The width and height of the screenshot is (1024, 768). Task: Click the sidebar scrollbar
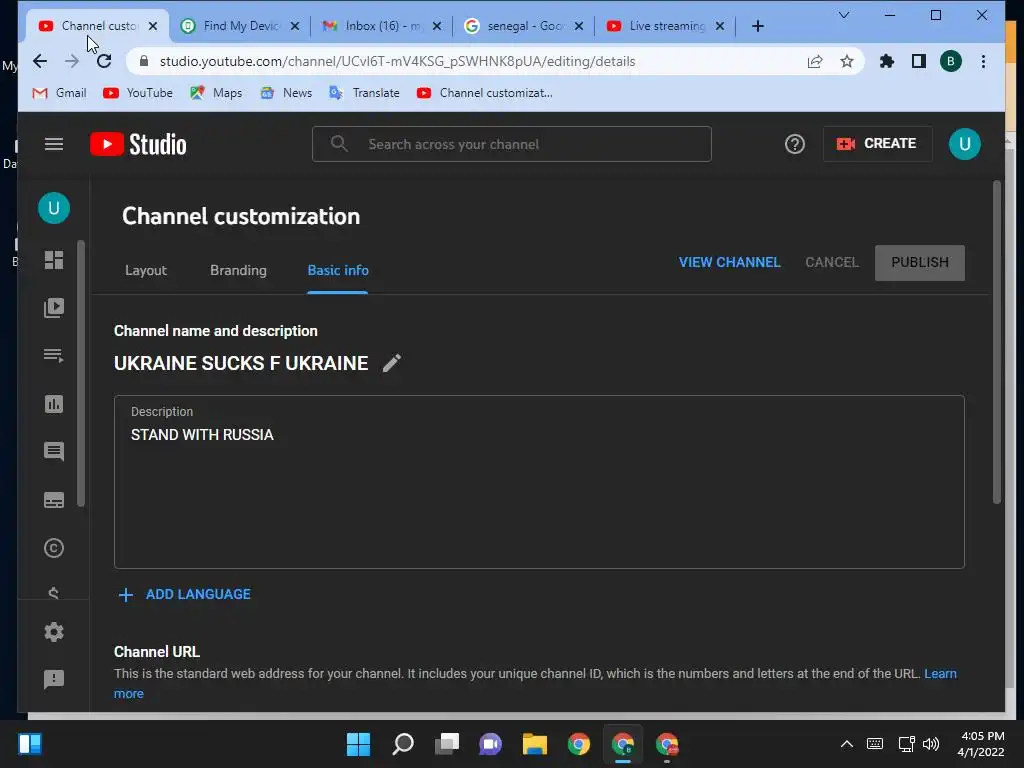coord(81,374)
